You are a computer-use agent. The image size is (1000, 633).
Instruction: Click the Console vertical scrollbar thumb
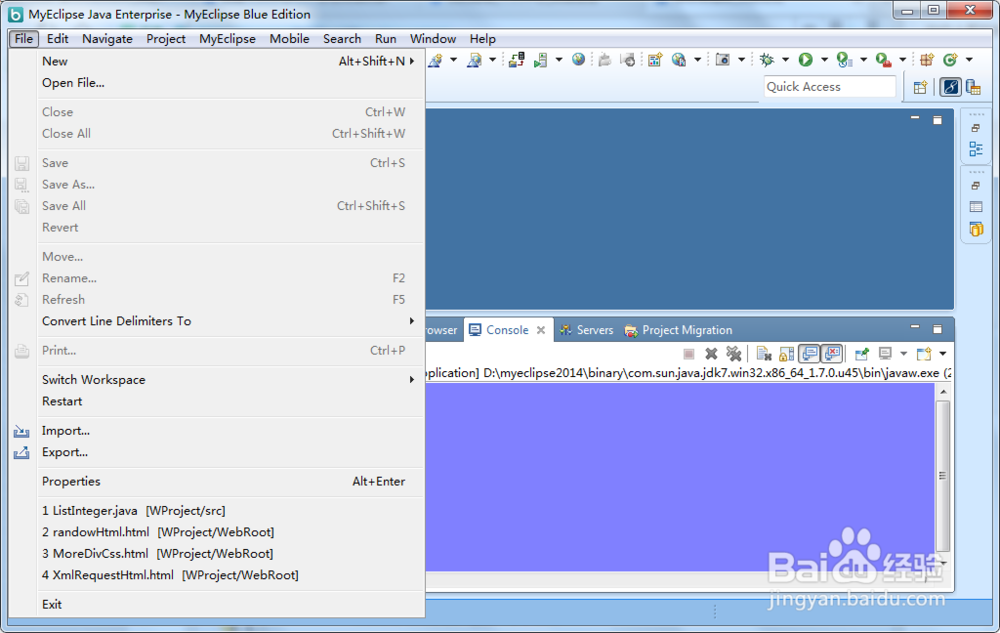(x=943, y=476)
